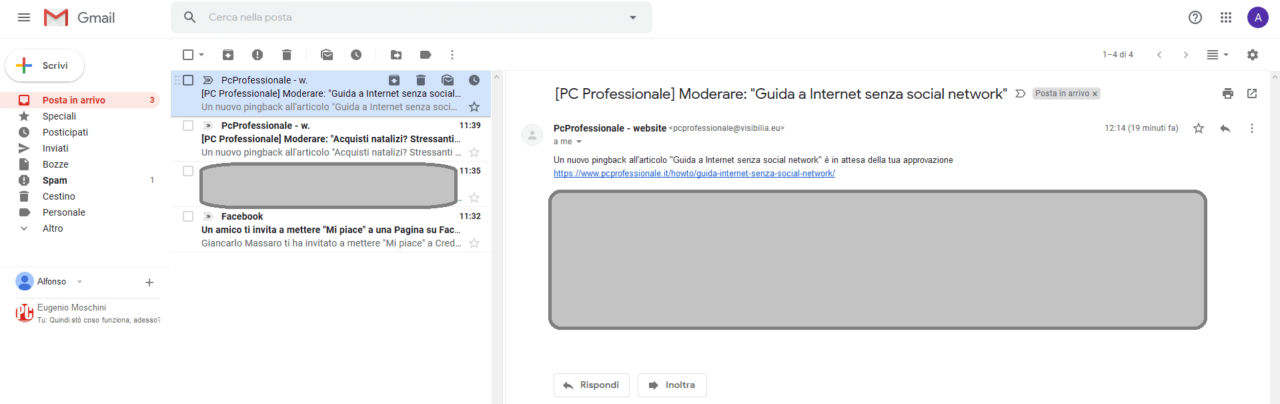Star the open message from PcProfessionale

click(1198, 129)
